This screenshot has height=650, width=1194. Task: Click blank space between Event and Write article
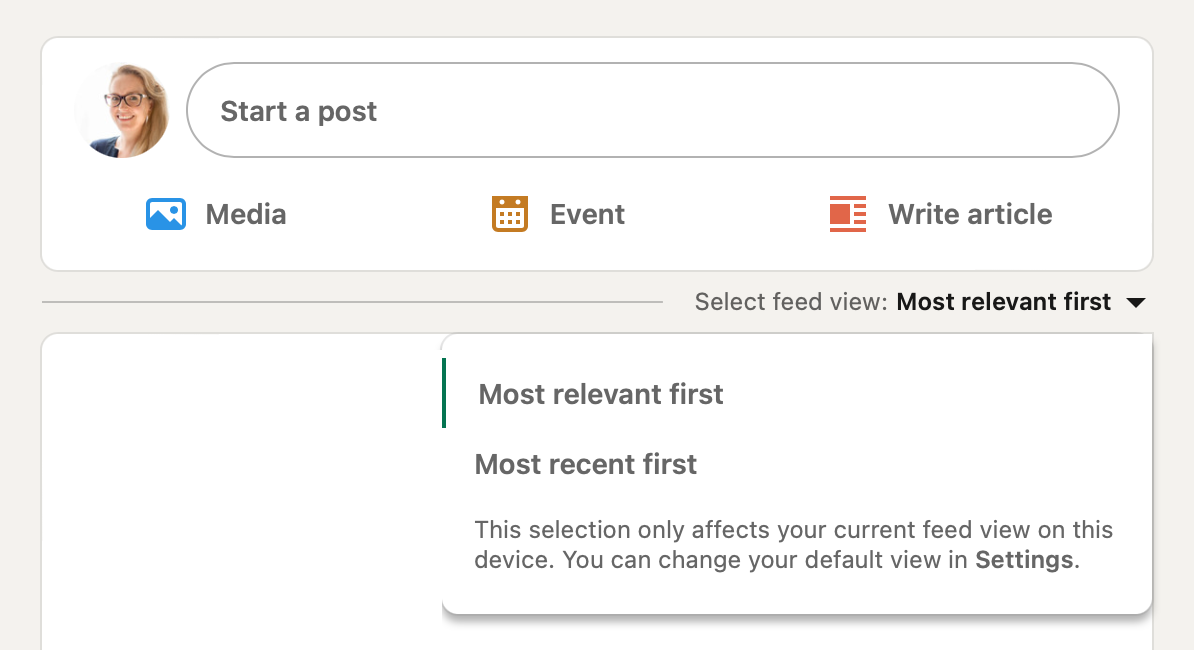[727, 215]
